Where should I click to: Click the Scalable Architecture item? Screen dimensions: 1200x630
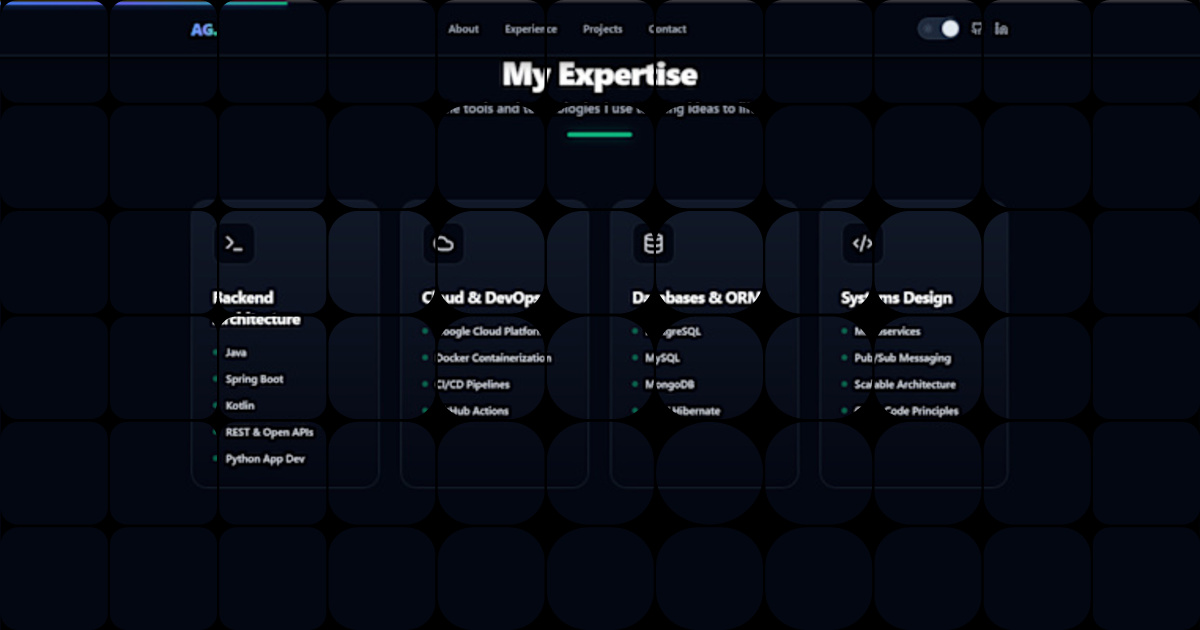tap(905, 385)
